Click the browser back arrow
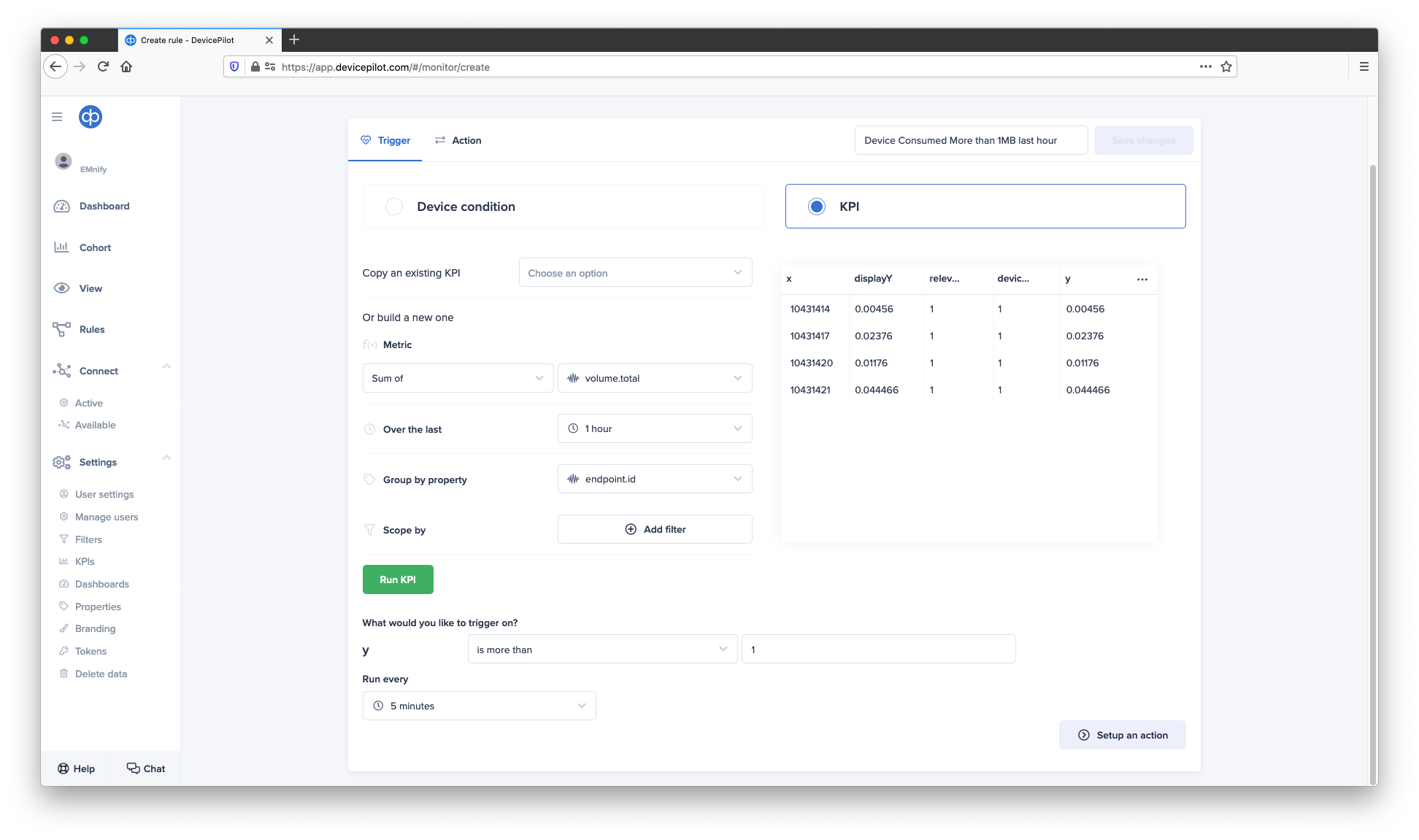This screenshot has width=1419, height=840. [x=55, y=66]
